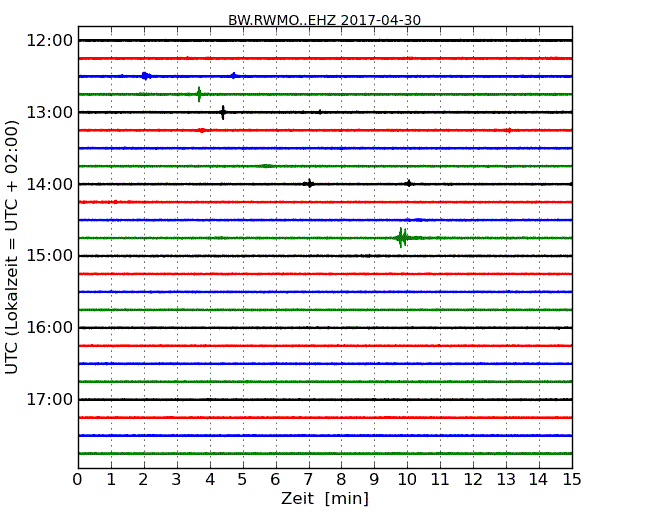Click x-axis tick label 6
The image size is (650, 520).
(x=275, y=480)
